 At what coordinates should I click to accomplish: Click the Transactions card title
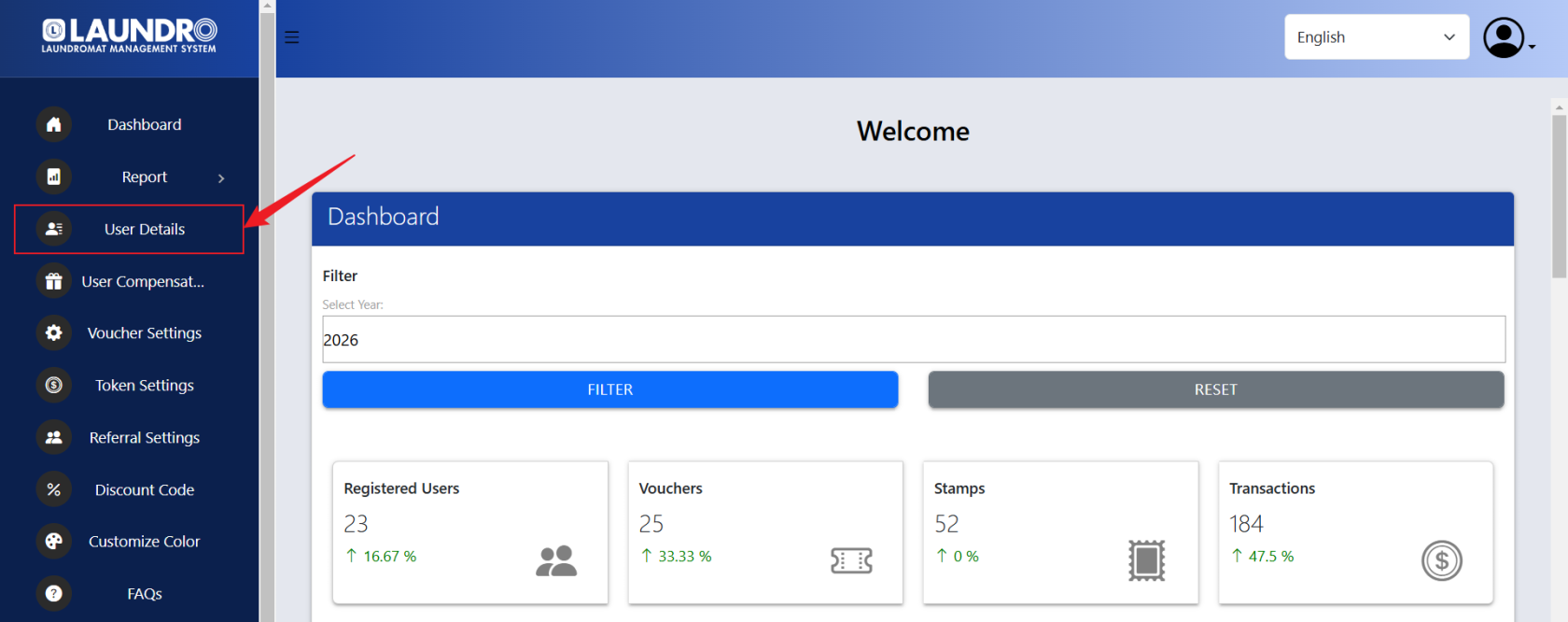click(x=1272, y=488)
